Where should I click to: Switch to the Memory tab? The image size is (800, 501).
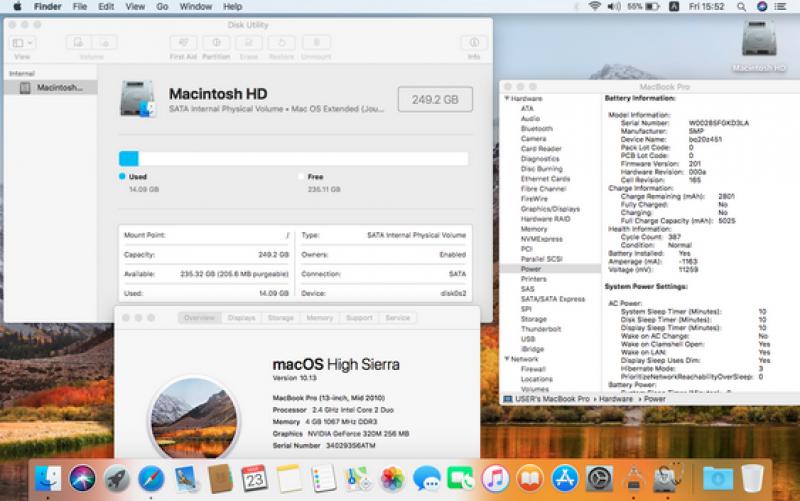tap(320, 318)
